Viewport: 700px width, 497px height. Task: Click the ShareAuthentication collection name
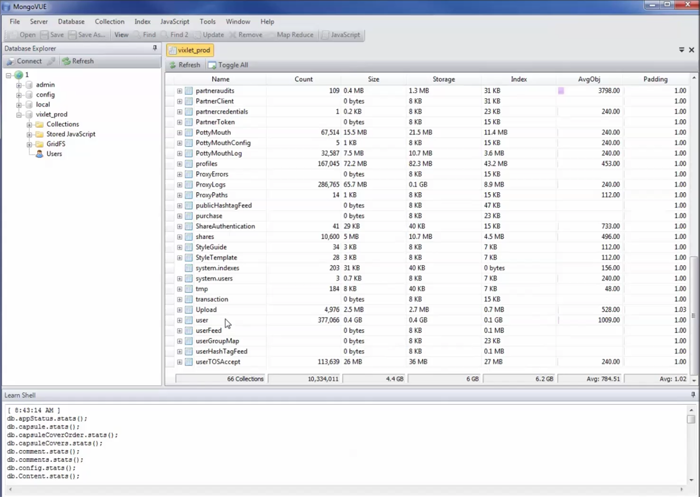225,226
